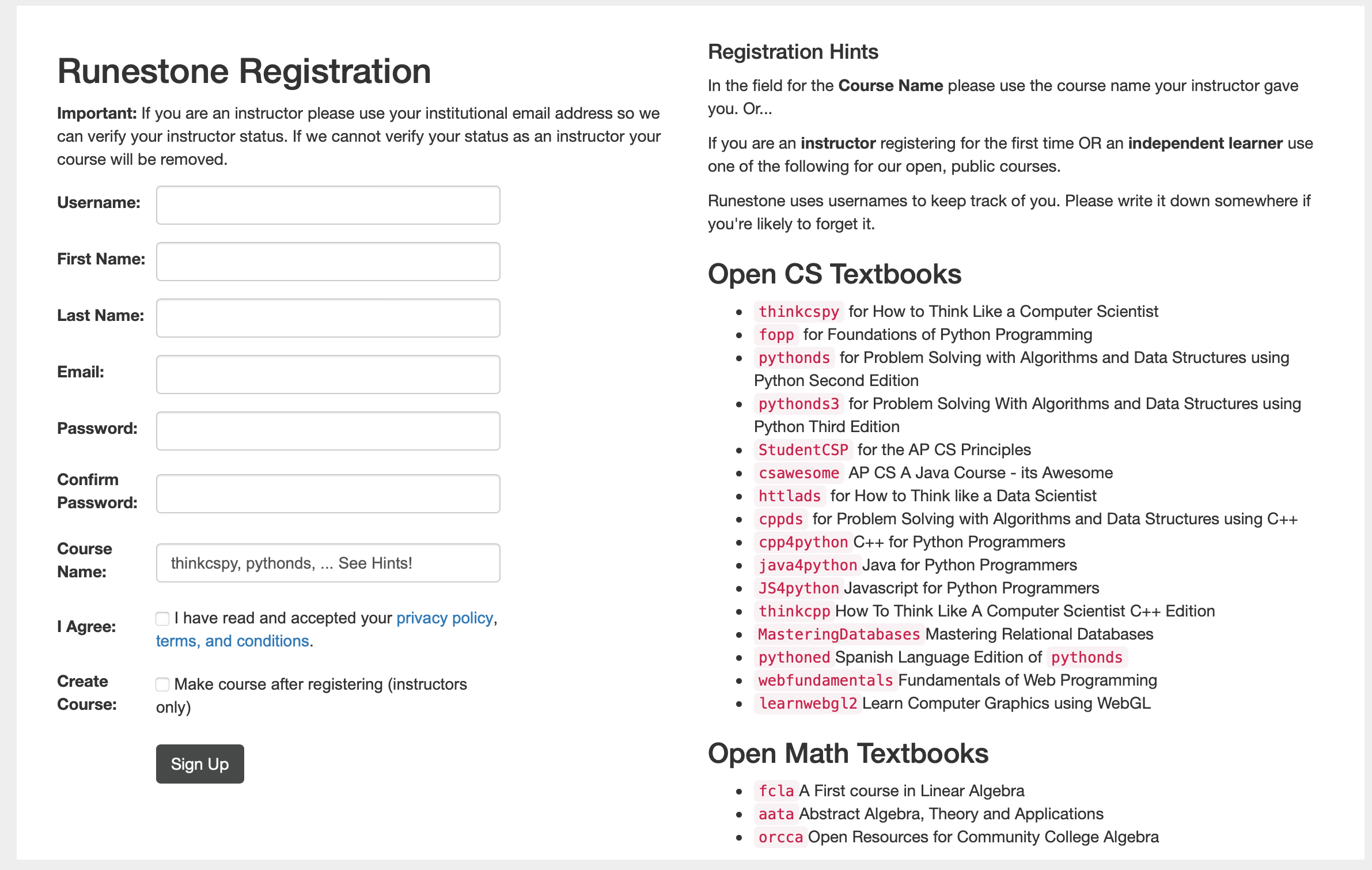Click the Email input field
The width and height of the screenshot is (1372, 870).
[x=327, y=374]
